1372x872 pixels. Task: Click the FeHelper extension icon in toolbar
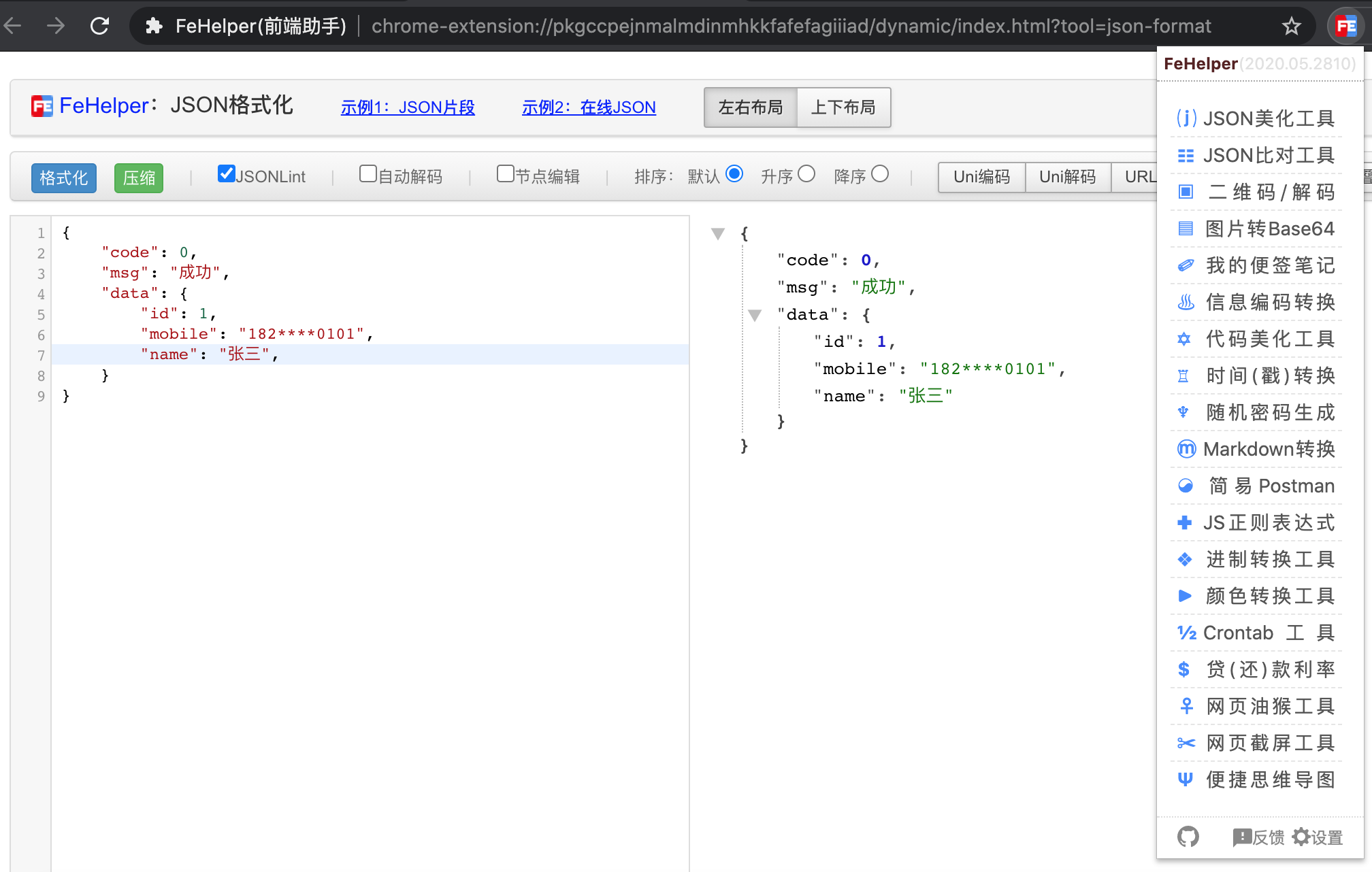tap(1345, 27)
